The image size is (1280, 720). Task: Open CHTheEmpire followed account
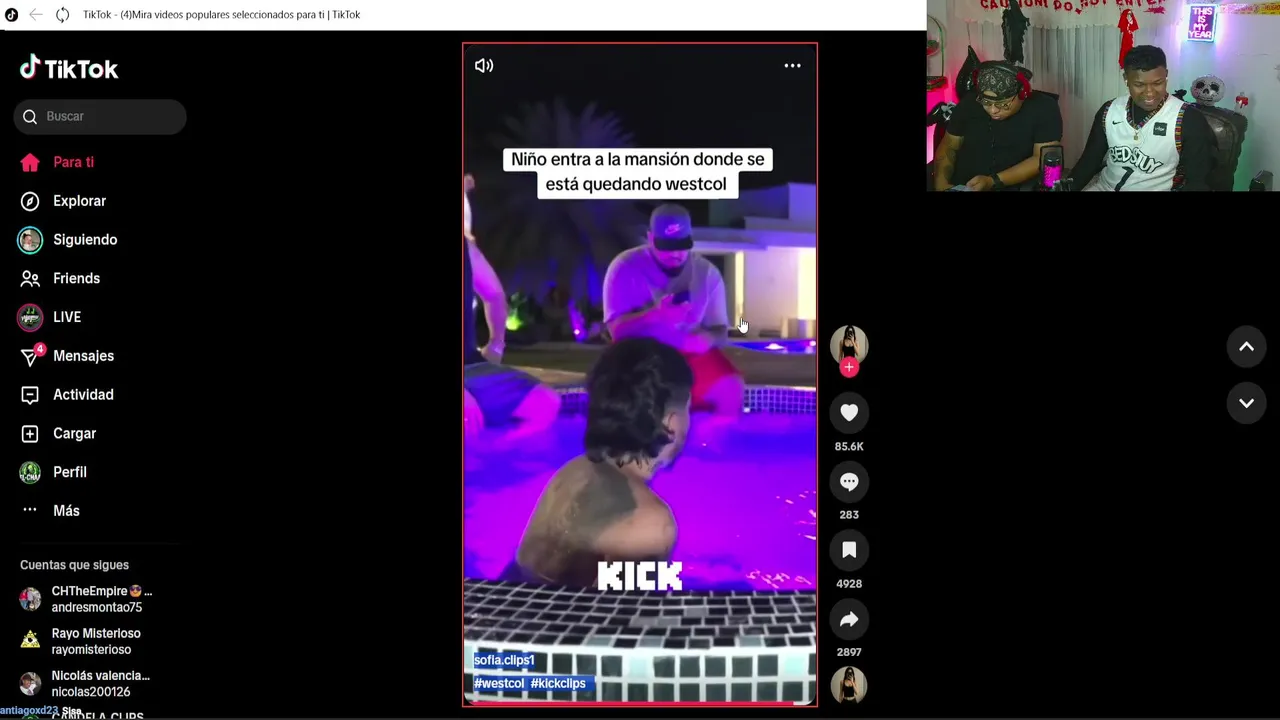(100, 599)
